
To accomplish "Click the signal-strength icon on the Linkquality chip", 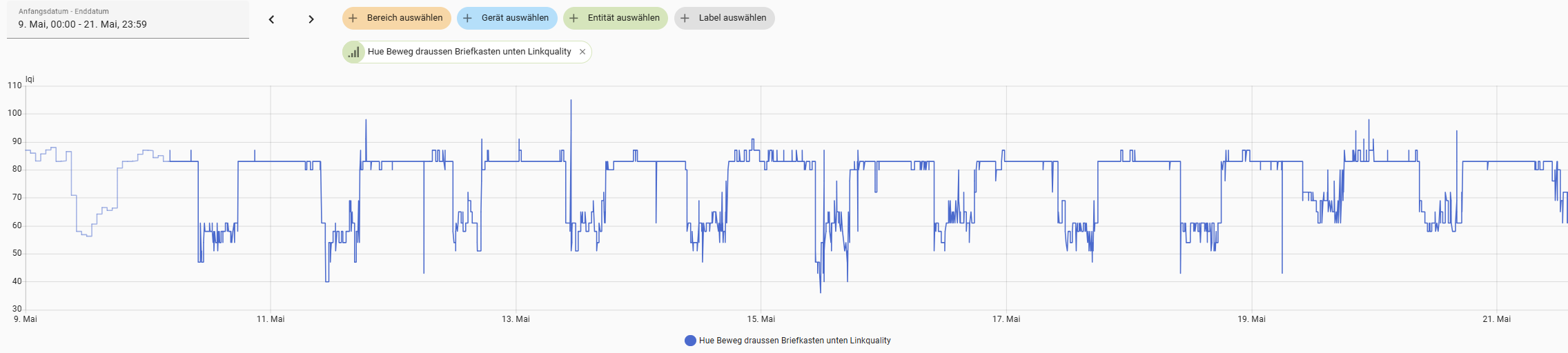I will (x=353, y=52).
